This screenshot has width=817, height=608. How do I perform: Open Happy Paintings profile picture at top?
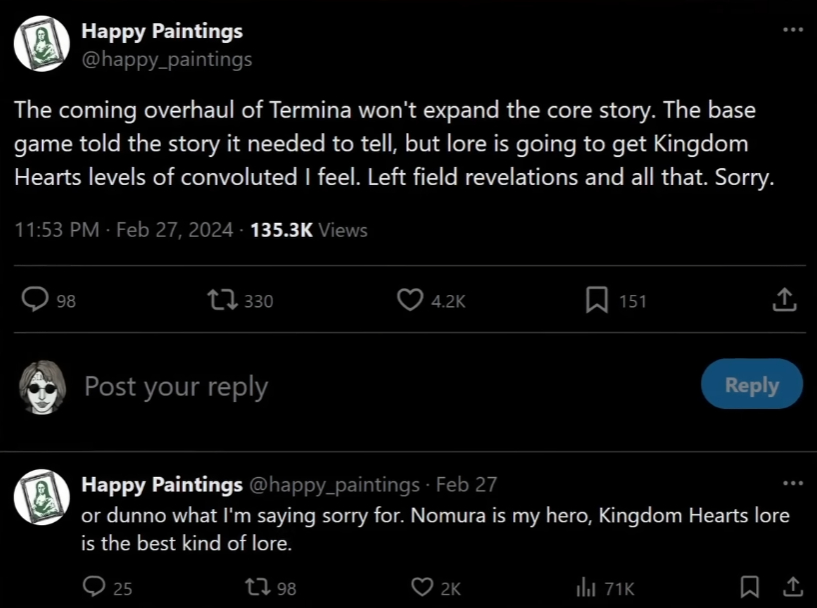click(40, 45)
